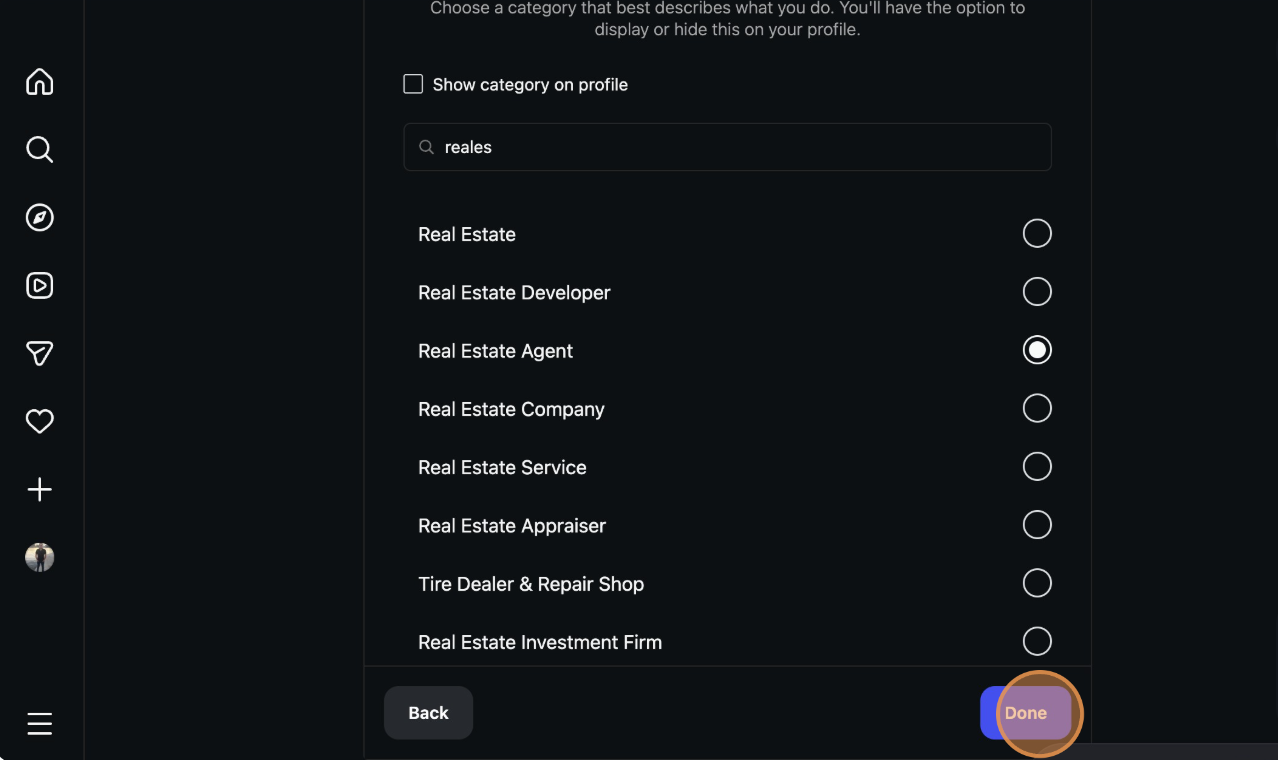This screenshot has width=1278, height=760.
Task: Click the category search input field
Action: (727, 146)
